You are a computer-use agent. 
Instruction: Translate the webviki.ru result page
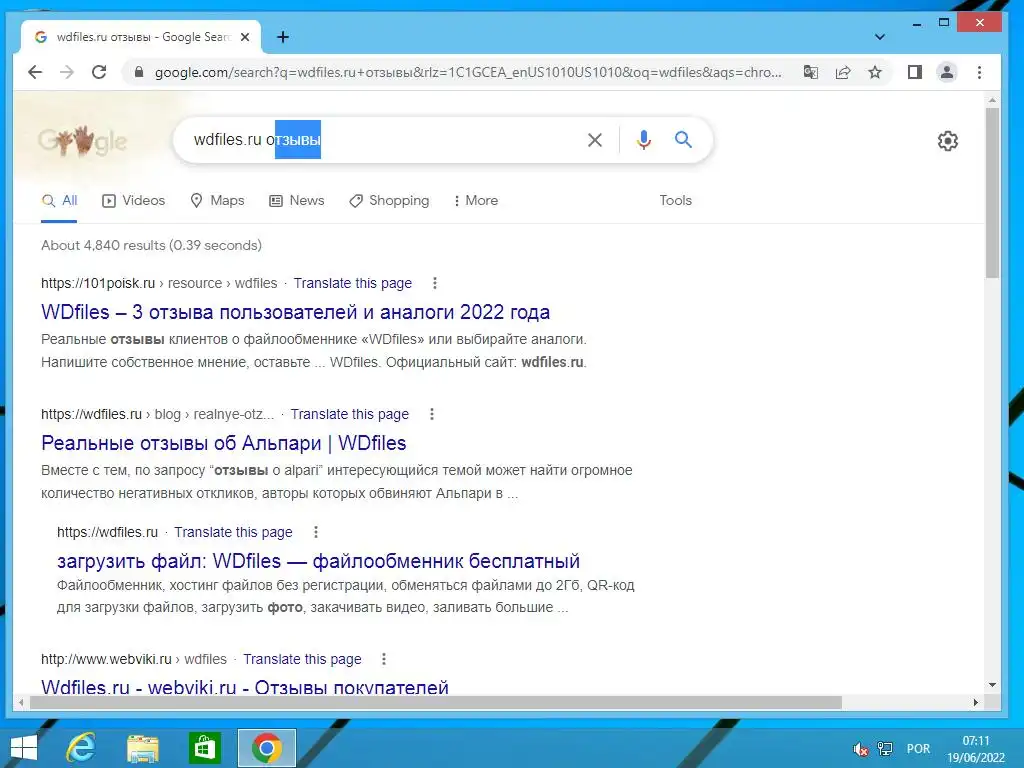coord(302,660)
